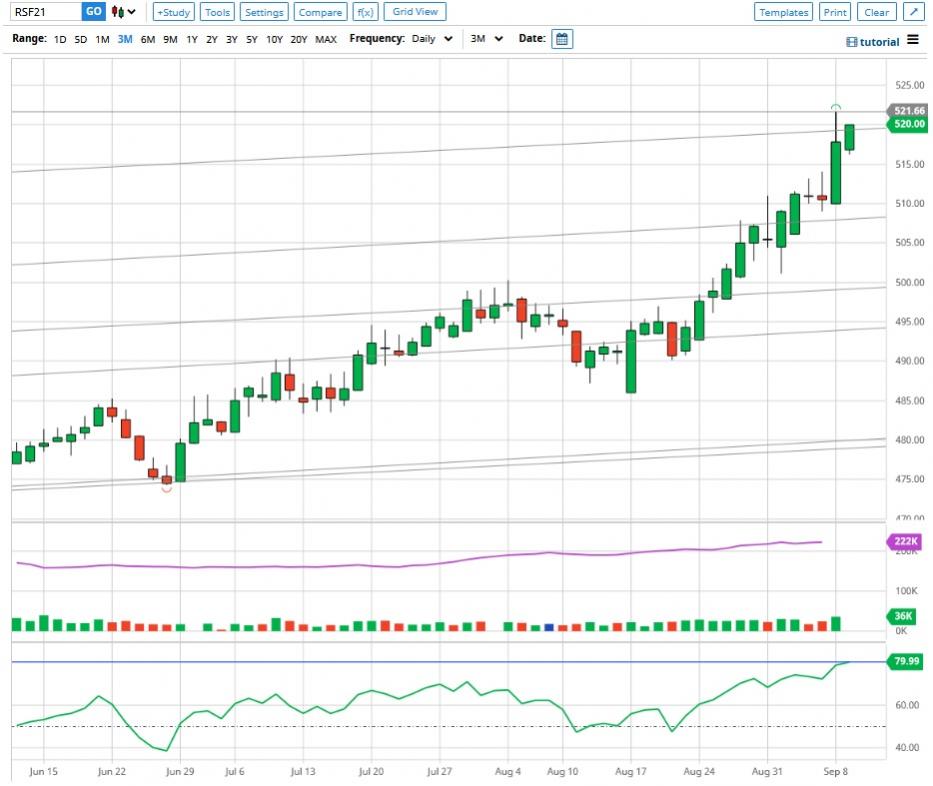
Task: Expand chart to full screen with arrow icon
Action: pyautogui.click(x=913, y=12)
